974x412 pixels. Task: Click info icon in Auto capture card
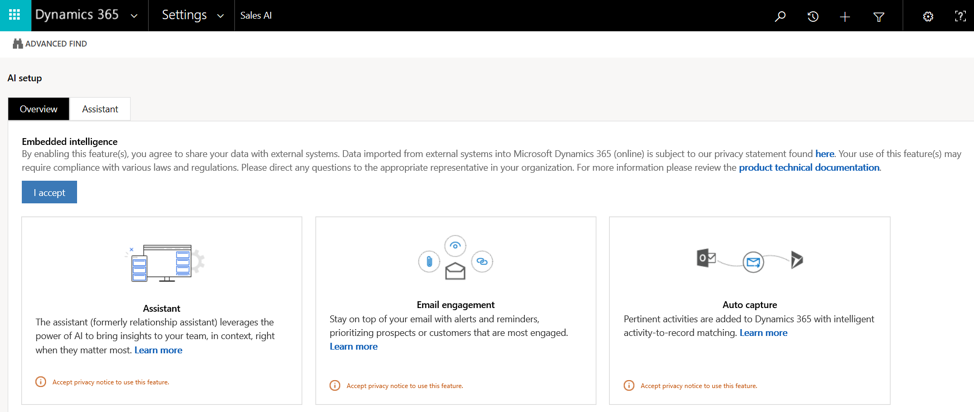point(629,385)
